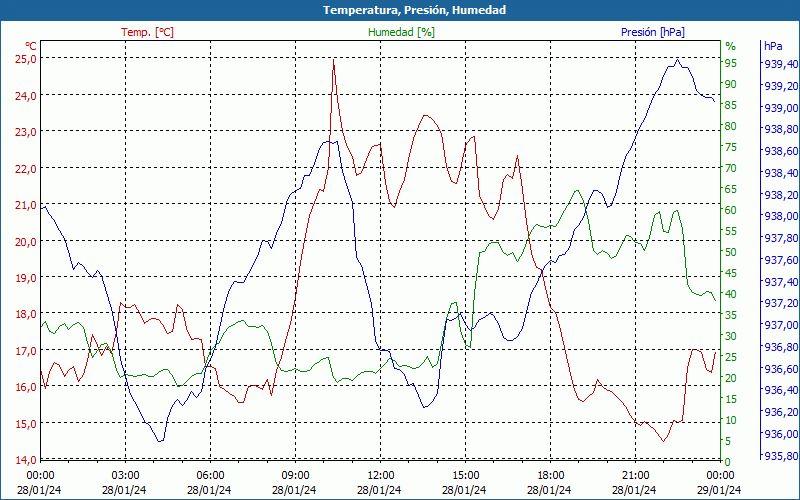800x500 pixels.
Task: Click the '18,0' temperature axis value
Action: [x=26, y=314]
